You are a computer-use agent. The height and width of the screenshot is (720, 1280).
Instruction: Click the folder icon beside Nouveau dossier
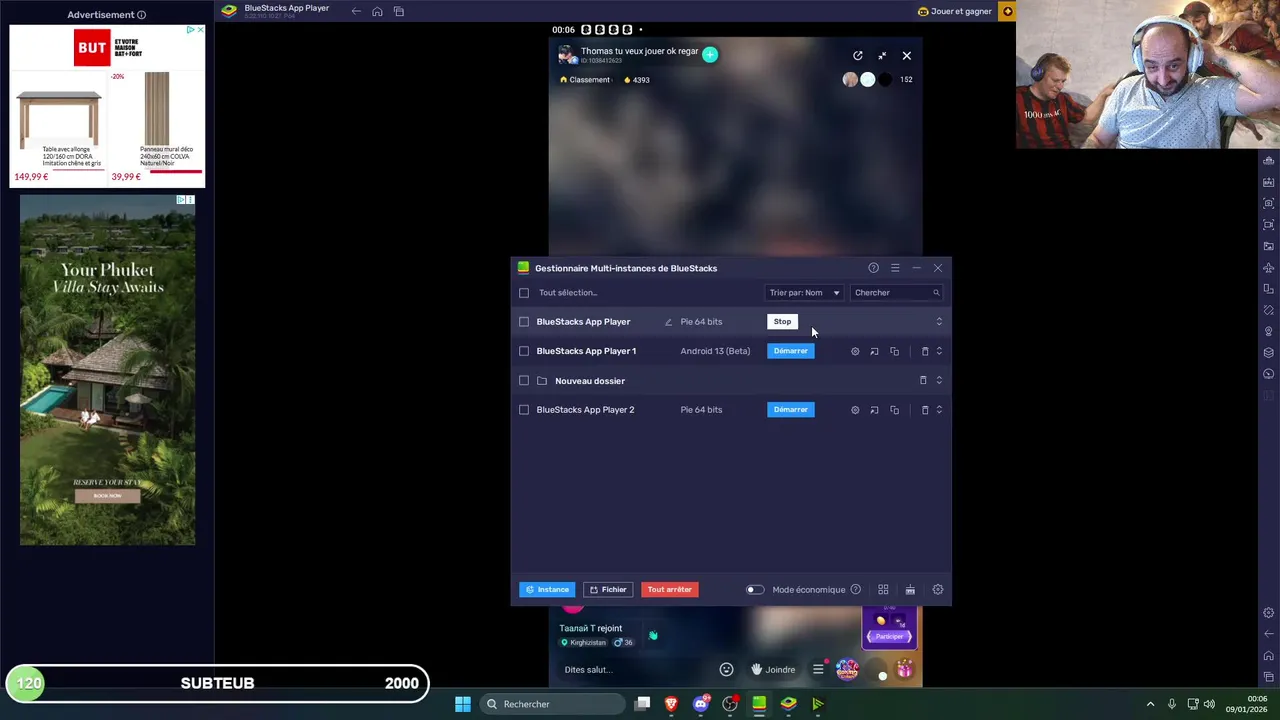point(542,381)
